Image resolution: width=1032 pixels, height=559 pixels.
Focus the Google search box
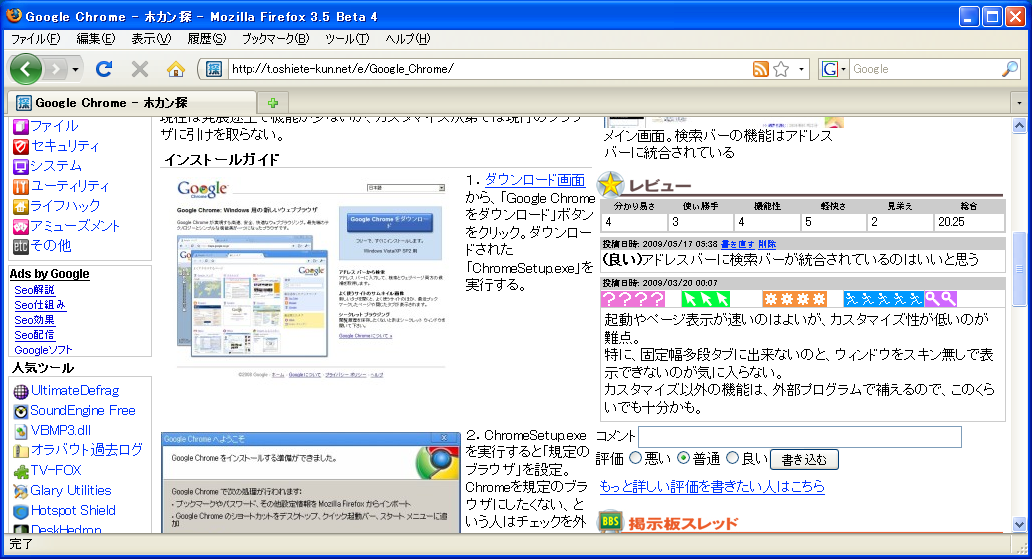point(925,68)
